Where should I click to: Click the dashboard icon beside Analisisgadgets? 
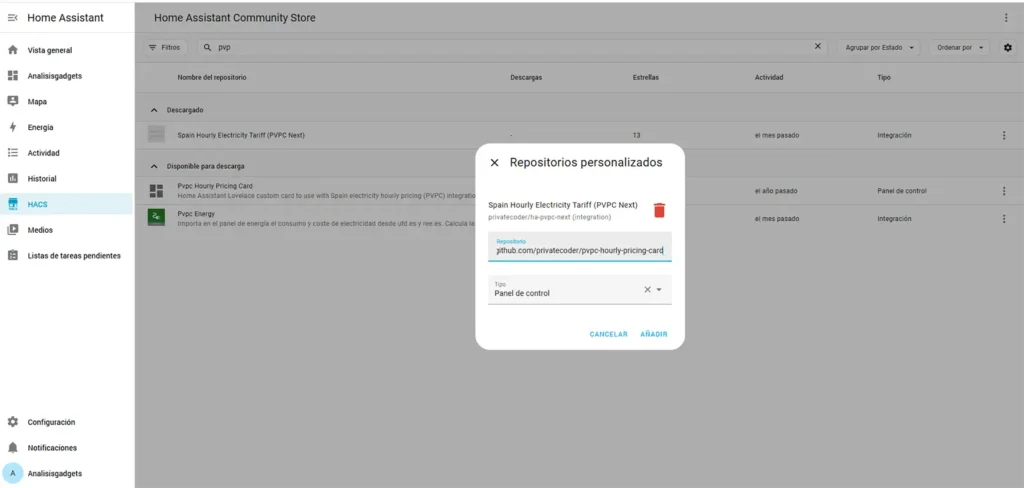[12, 76]
